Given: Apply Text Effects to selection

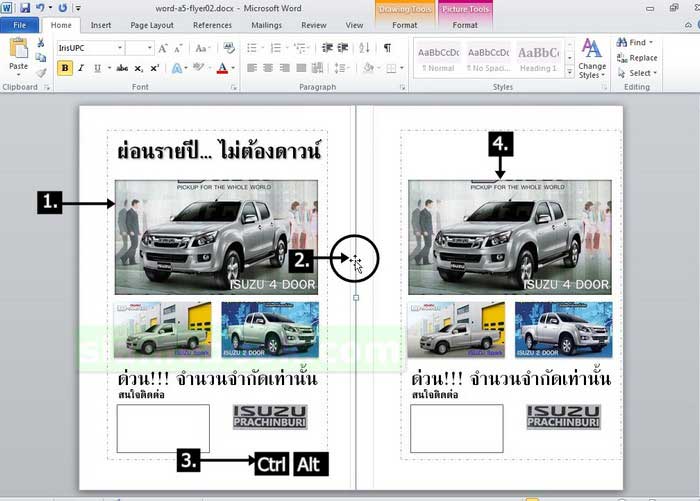Looking at the screenshot, I should (177, 68).
